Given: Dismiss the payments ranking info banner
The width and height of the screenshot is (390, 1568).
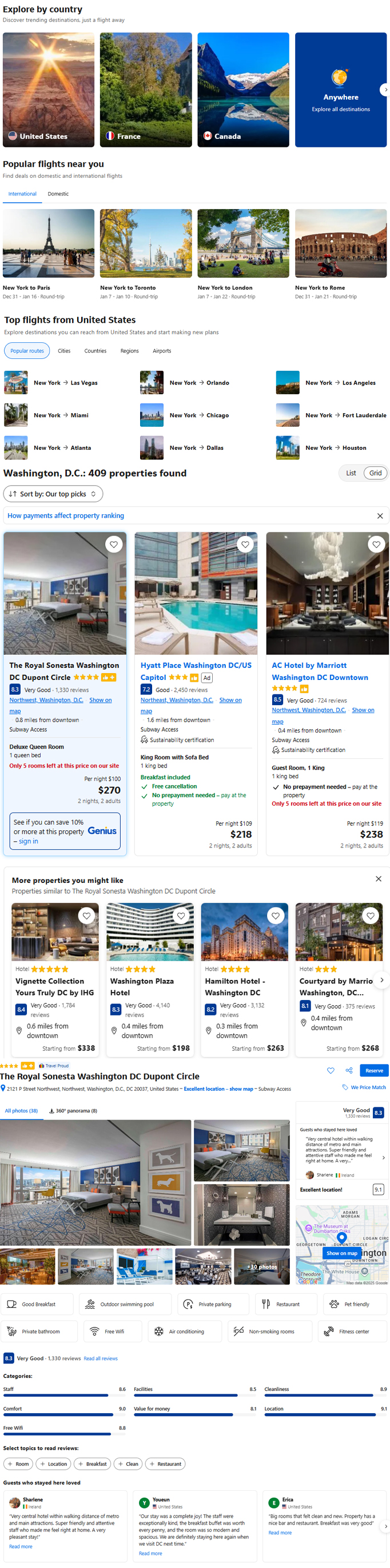Looking at the screenshot, I should pyautogui.click(x=380, y=515).
